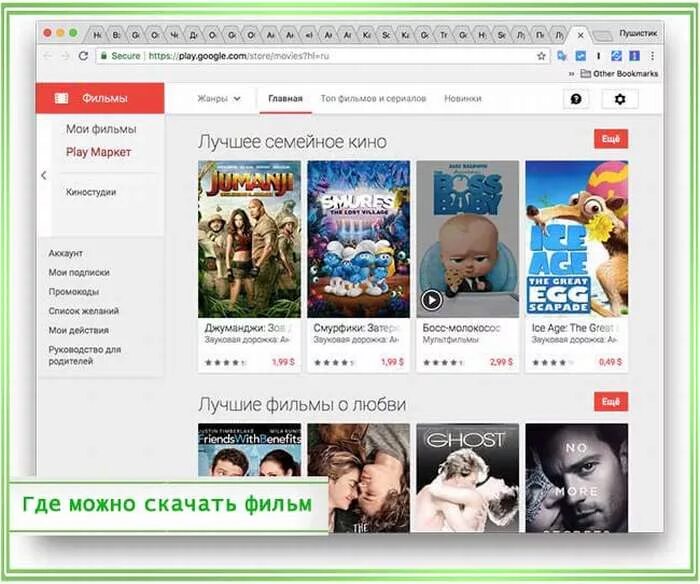Viewport: 700px width, 584px height.
Task: Click the film icon in Фильмы header
Action: [x=61, y=98]
